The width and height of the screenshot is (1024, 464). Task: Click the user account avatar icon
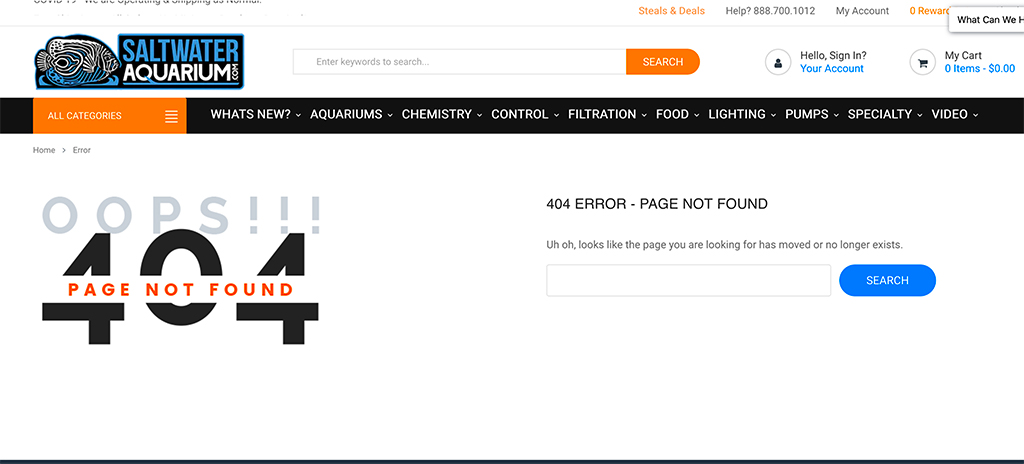pos(778,63)
